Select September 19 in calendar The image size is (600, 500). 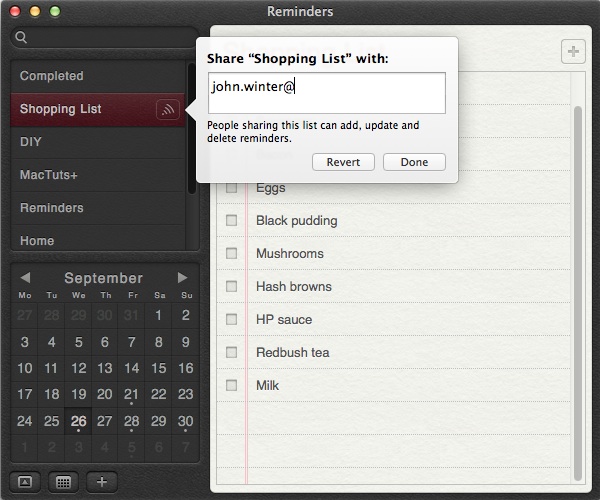click(78, 394)
